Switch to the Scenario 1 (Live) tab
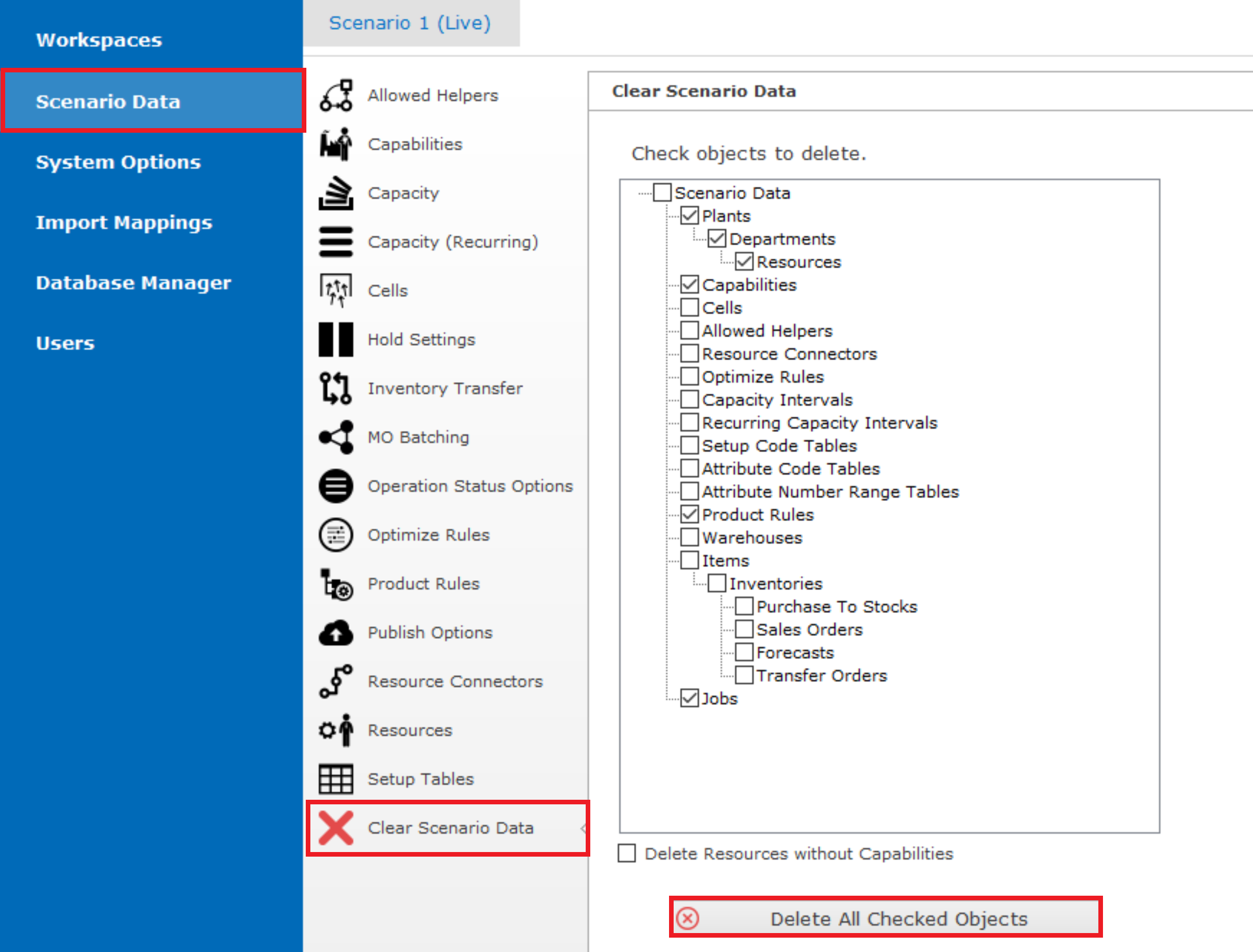Viewport: 1253px width, 952px height. tap(410, 23)
